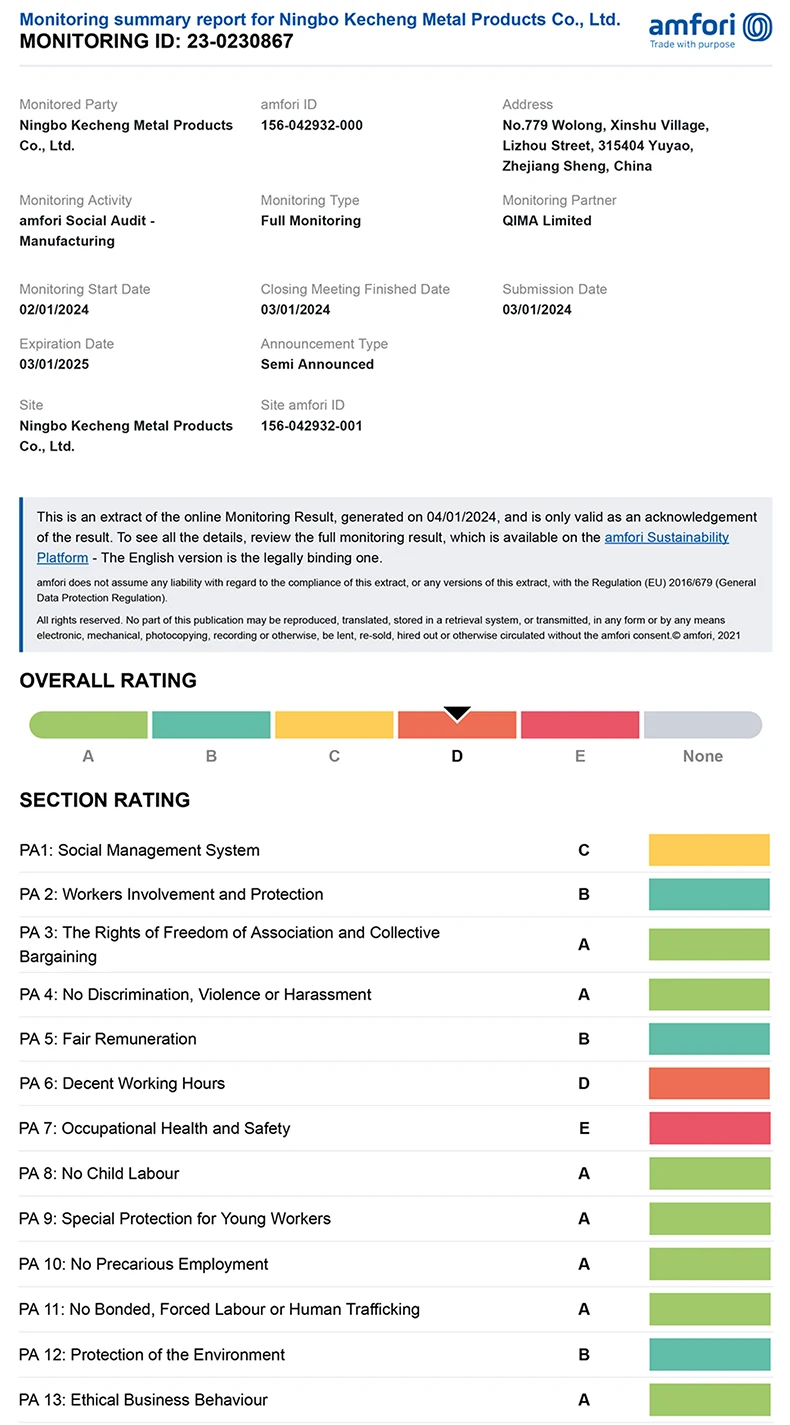Screen dimensions: 790x1425
Task: Click the teal swatch for PA 2 Workers Involvement
Action: pos(709,894)
